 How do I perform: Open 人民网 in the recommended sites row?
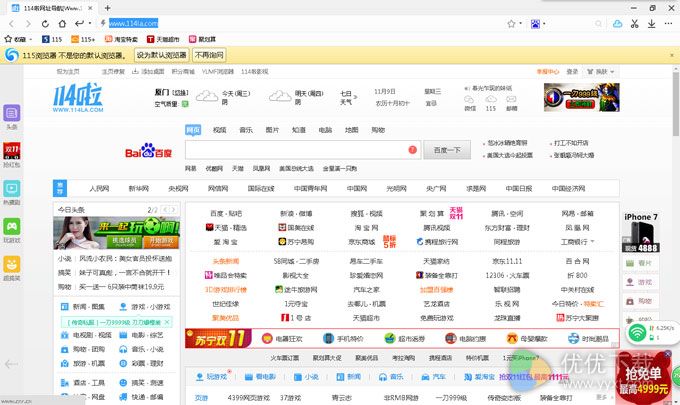click(x=99, y=189)
